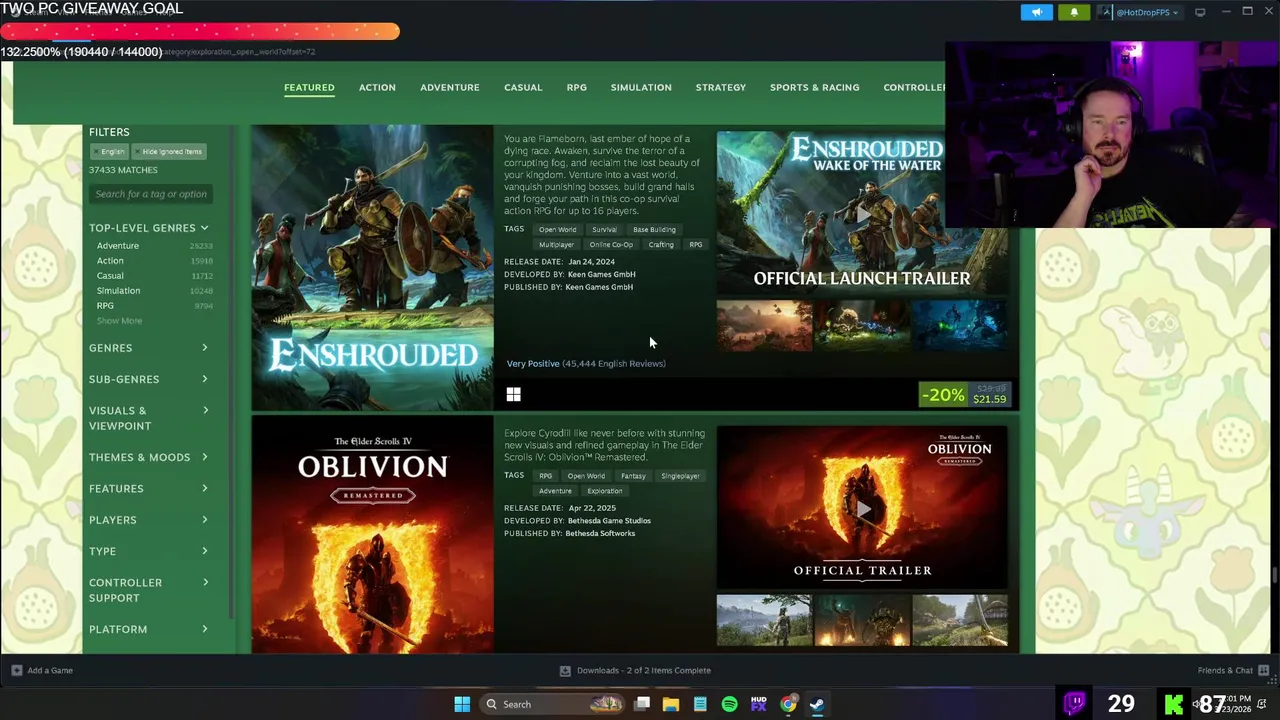Click Add a Game plus icon
This screenshot has width=1280, height=720.
(x=17, y=670)
